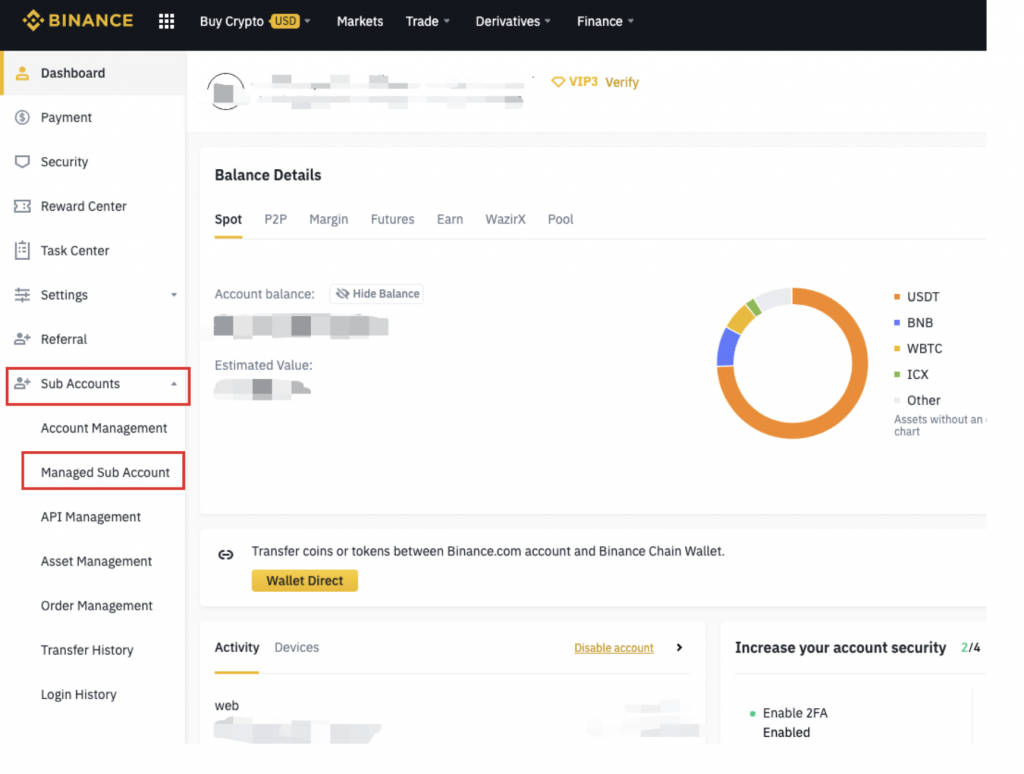Click the BNB blue legend swatch
The height and width of the screenshot is (774, 1024).
click(897, 323)
